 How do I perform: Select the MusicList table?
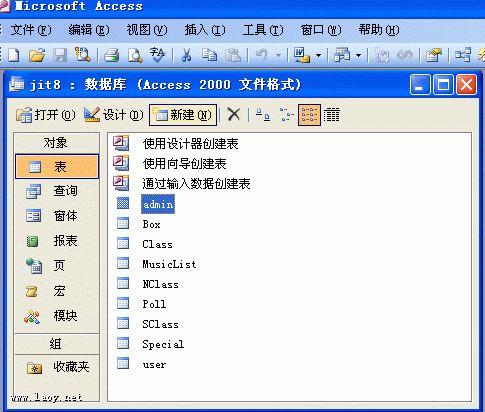pyautogui.click(x=169, y=264)
